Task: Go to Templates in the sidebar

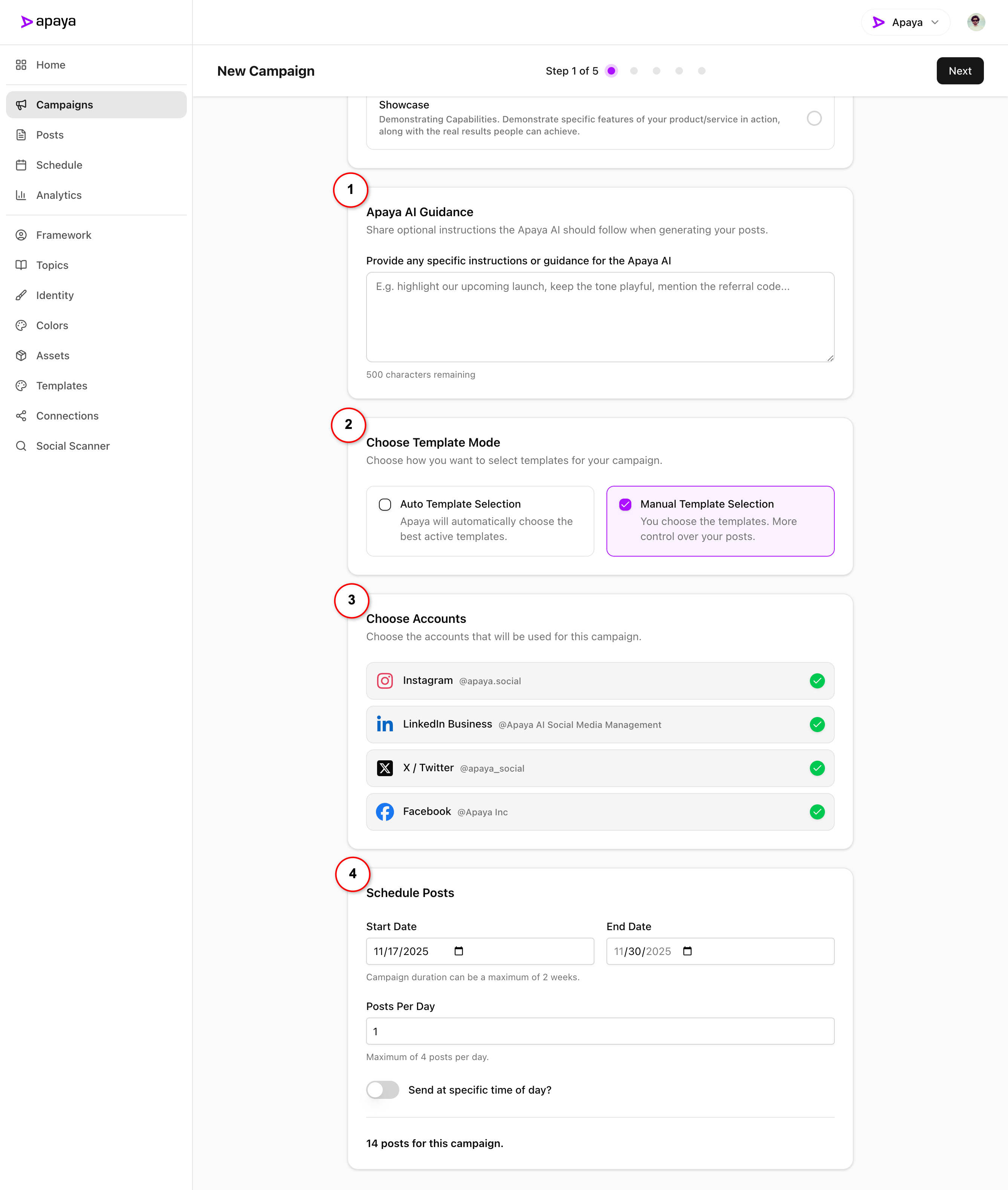Action: coord(62,386)
